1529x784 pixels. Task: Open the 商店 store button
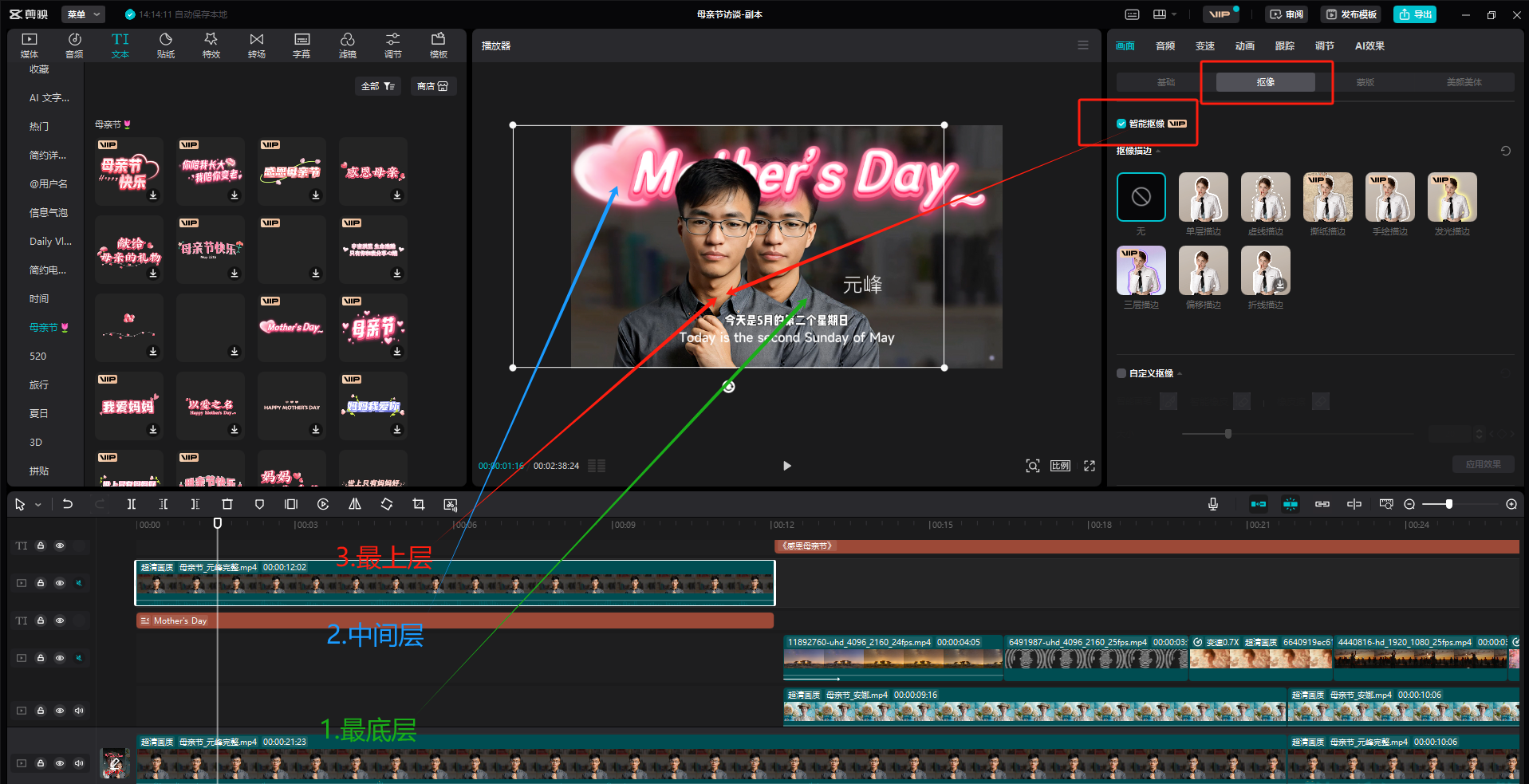point(433,86)
